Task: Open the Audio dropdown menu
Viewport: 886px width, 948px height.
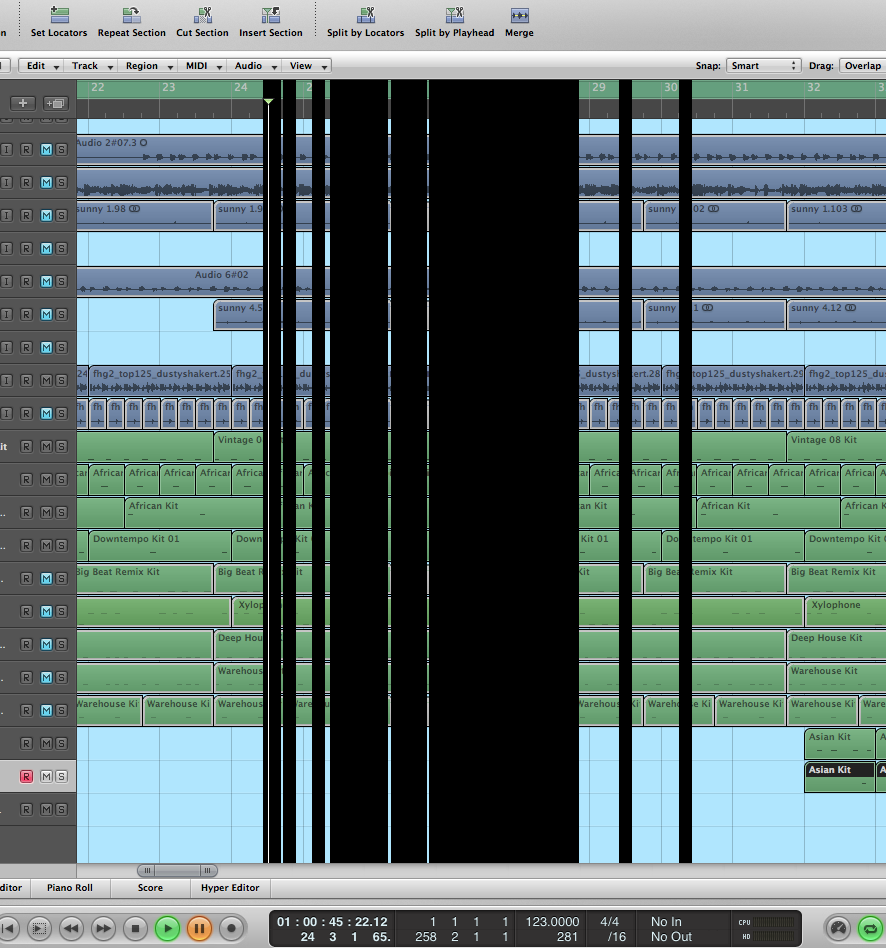Action: 255,66
